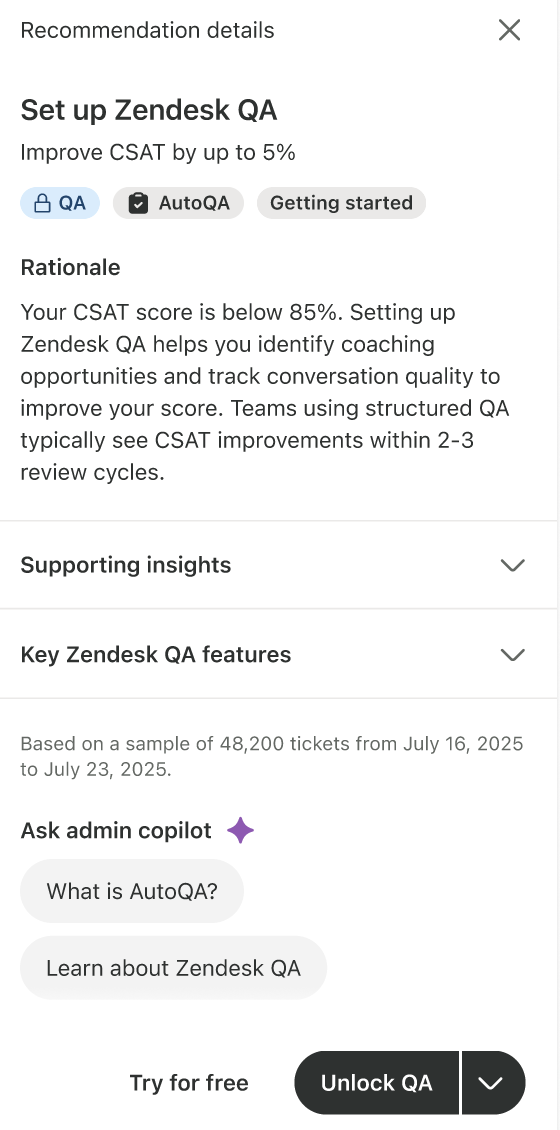The height and width of the screenshot is (1130, 560).
Task: Click the Rationale paragraph text
Action: (x=265, y=392)
